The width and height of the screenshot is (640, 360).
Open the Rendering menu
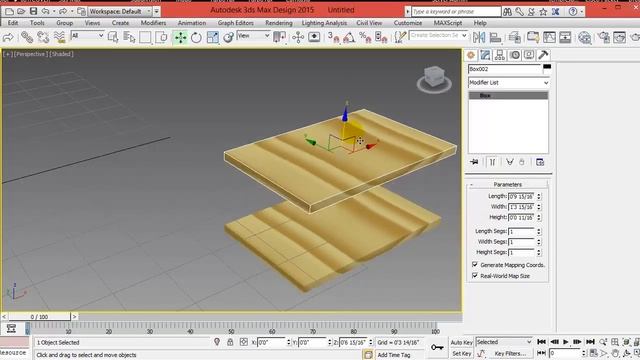click(x=279, y=23)
